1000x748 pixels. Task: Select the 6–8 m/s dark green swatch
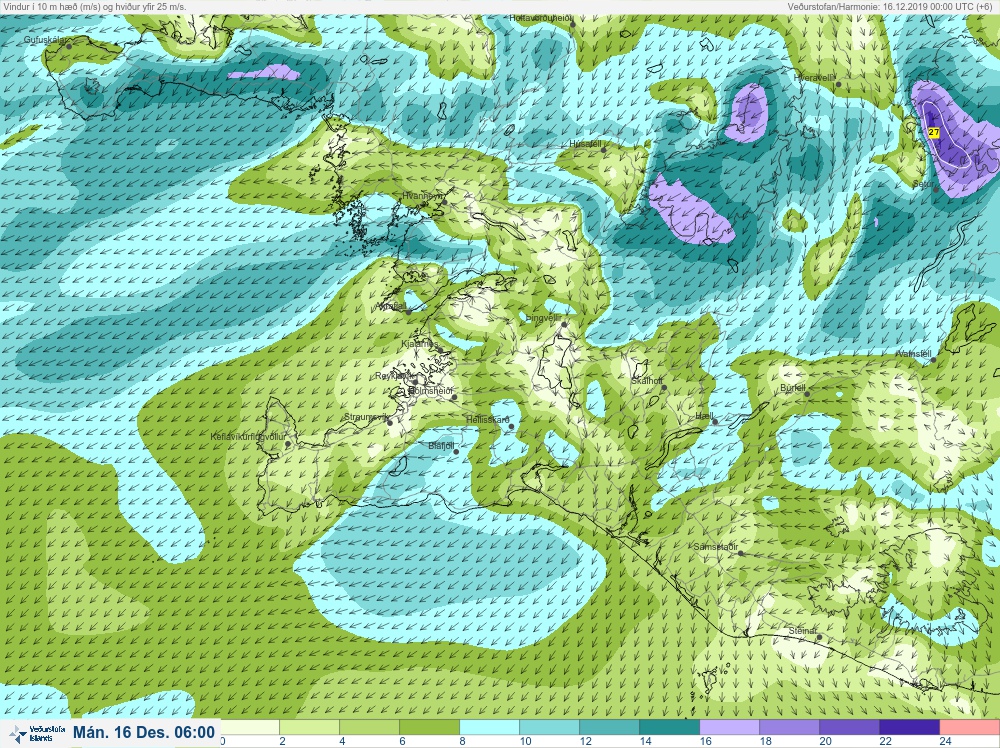(429, 727)
